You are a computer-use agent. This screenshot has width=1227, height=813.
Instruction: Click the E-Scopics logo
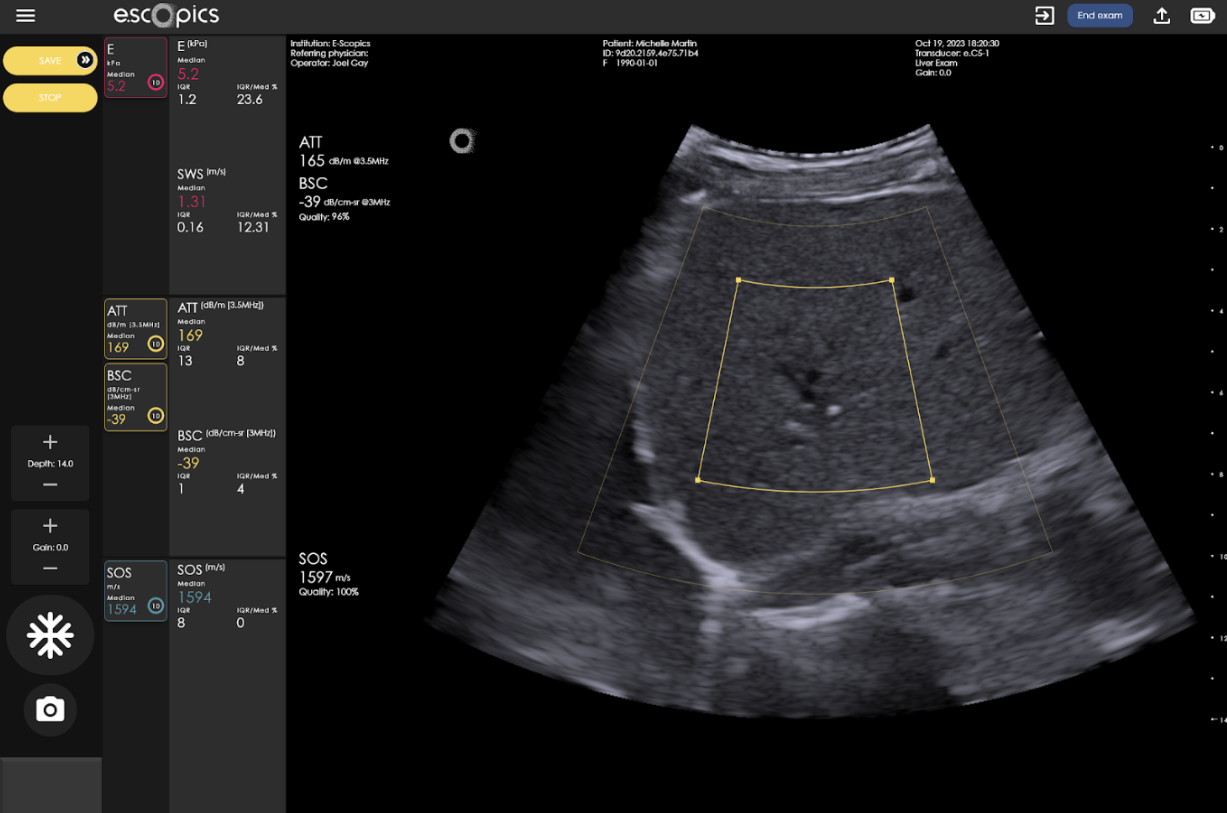point(166,16)
